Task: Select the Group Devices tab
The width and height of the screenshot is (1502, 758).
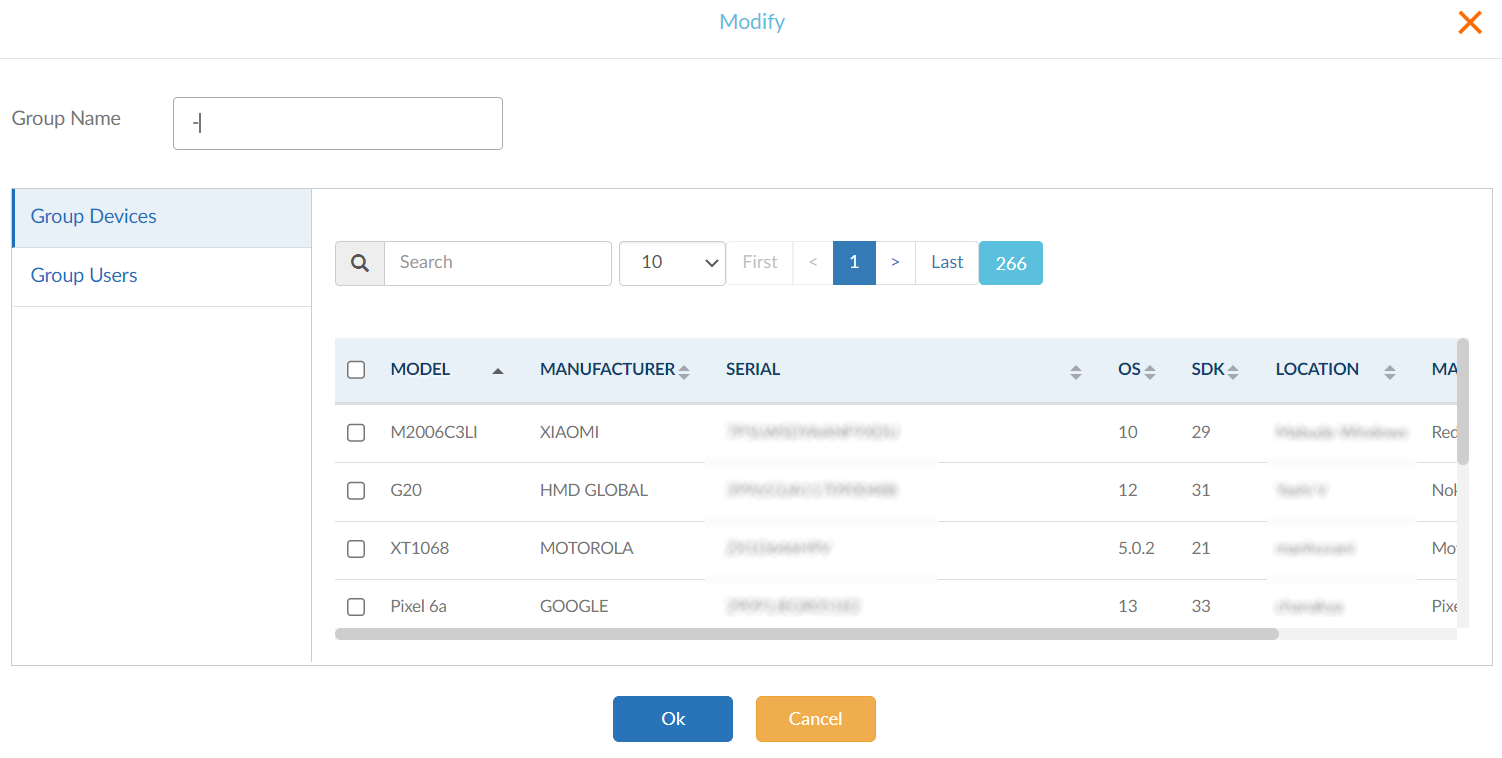Action: (94, 217)
